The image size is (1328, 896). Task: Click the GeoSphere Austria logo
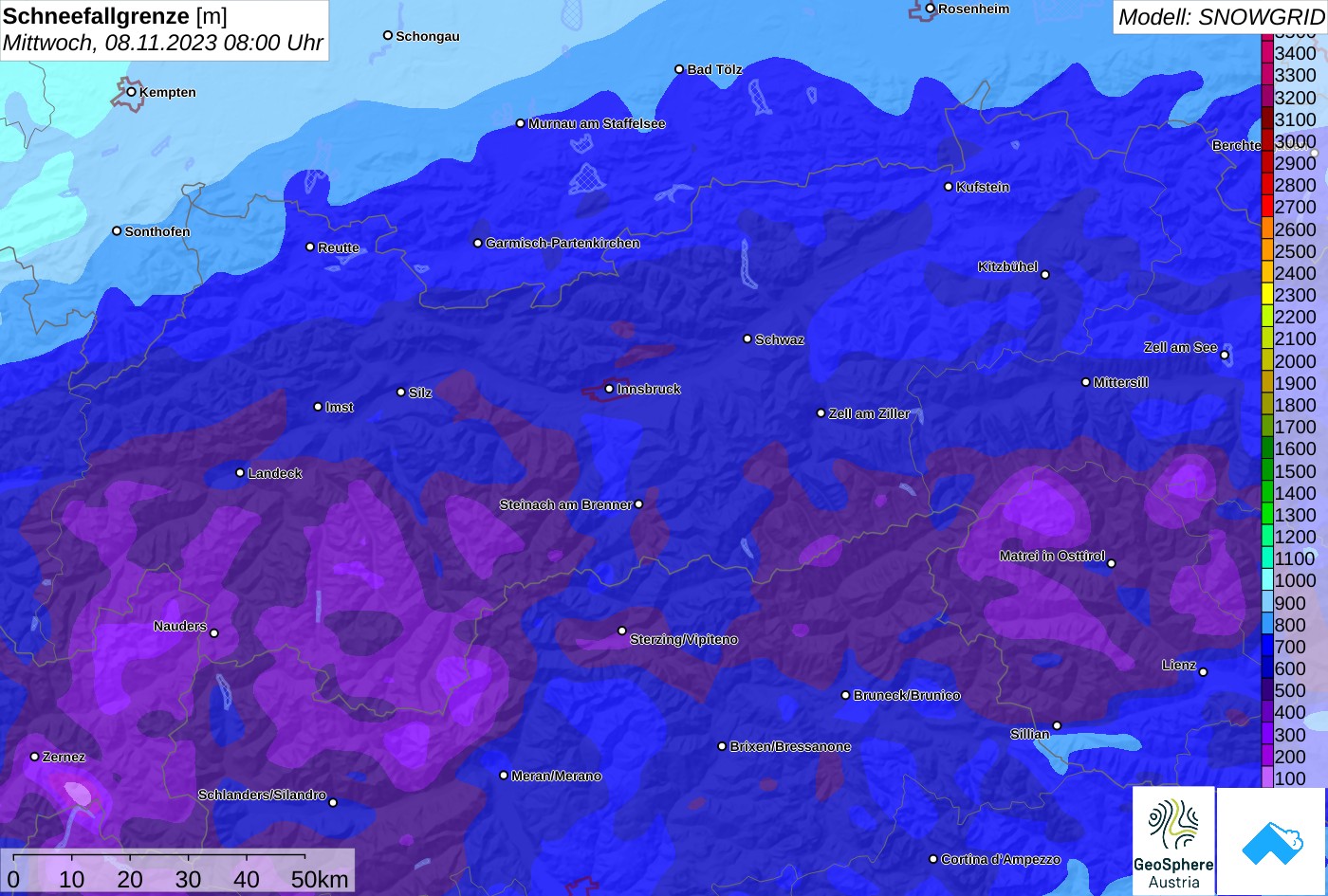(x=1173, y=840)
